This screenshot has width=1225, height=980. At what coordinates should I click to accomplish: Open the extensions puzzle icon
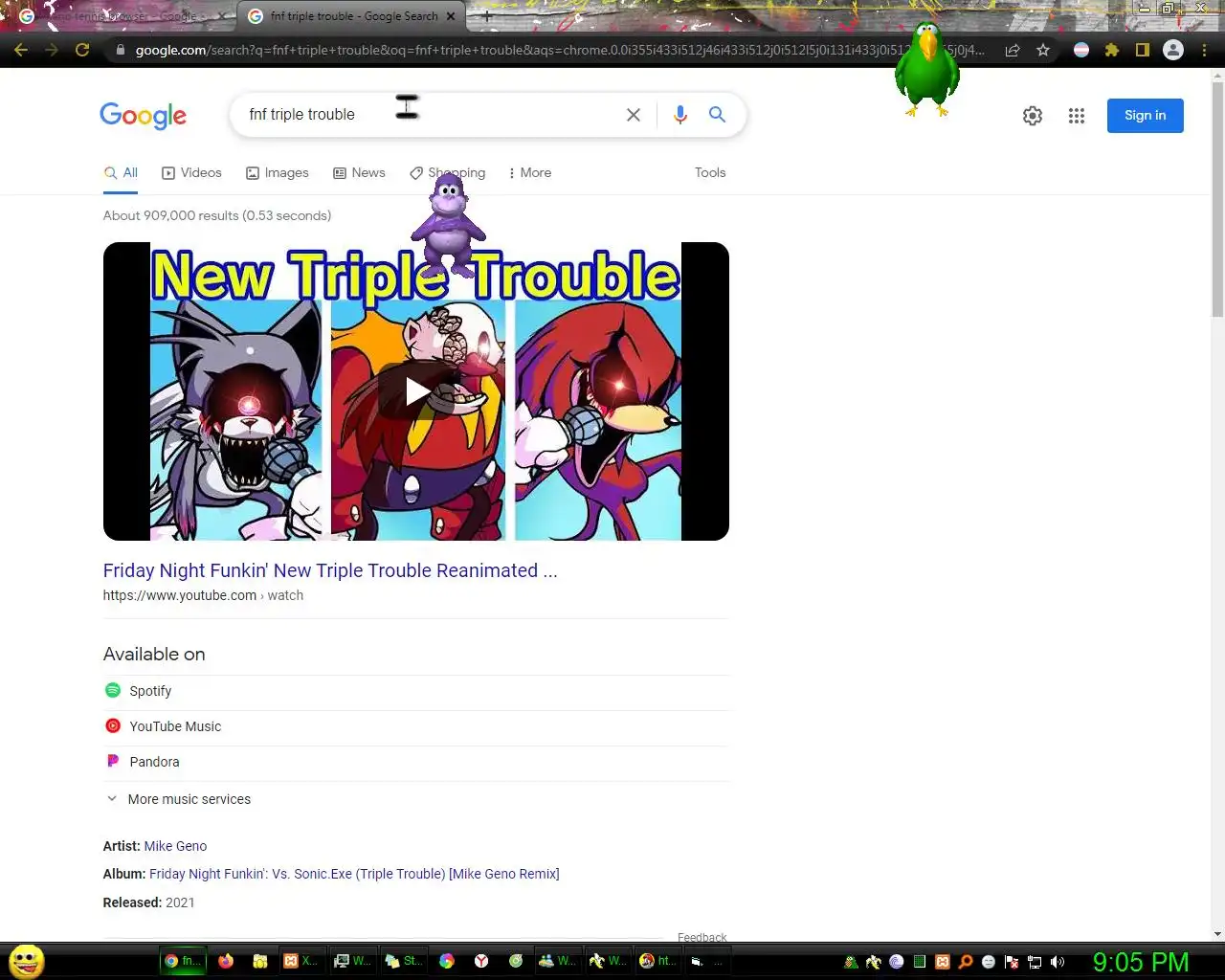coord(1112,50)
